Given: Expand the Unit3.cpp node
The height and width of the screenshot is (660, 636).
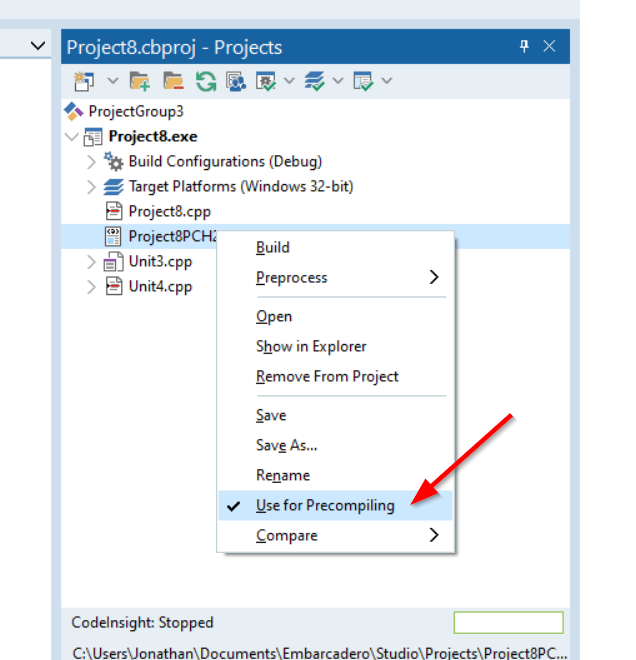Looking at the screenshot, I should pos(92,262).
